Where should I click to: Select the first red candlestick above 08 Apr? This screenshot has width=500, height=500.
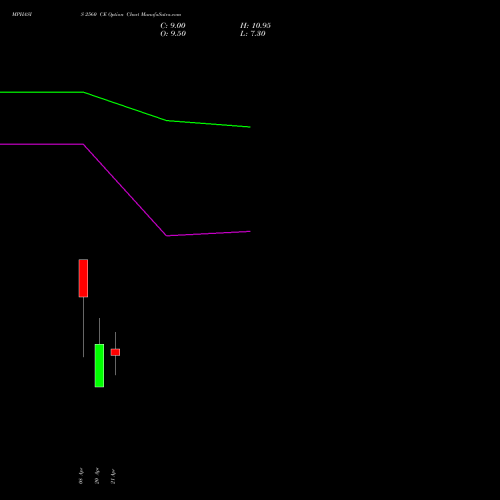point(83,278)
